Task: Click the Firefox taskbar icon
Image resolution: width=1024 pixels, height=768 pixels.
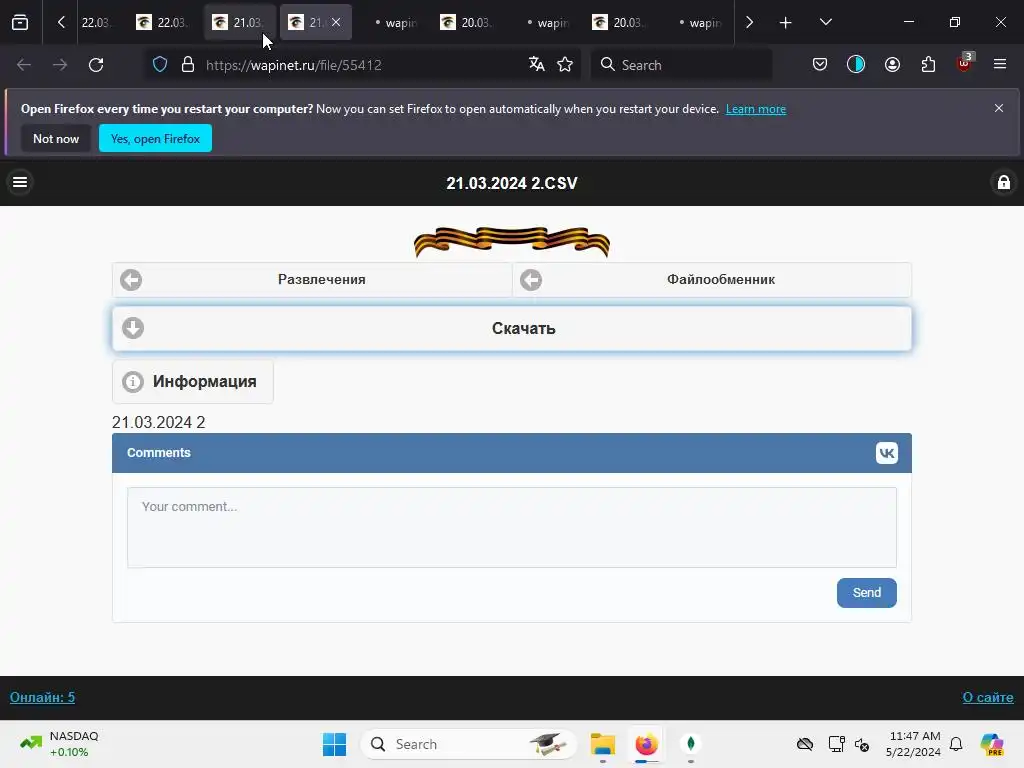Action: tap(647, 744)
